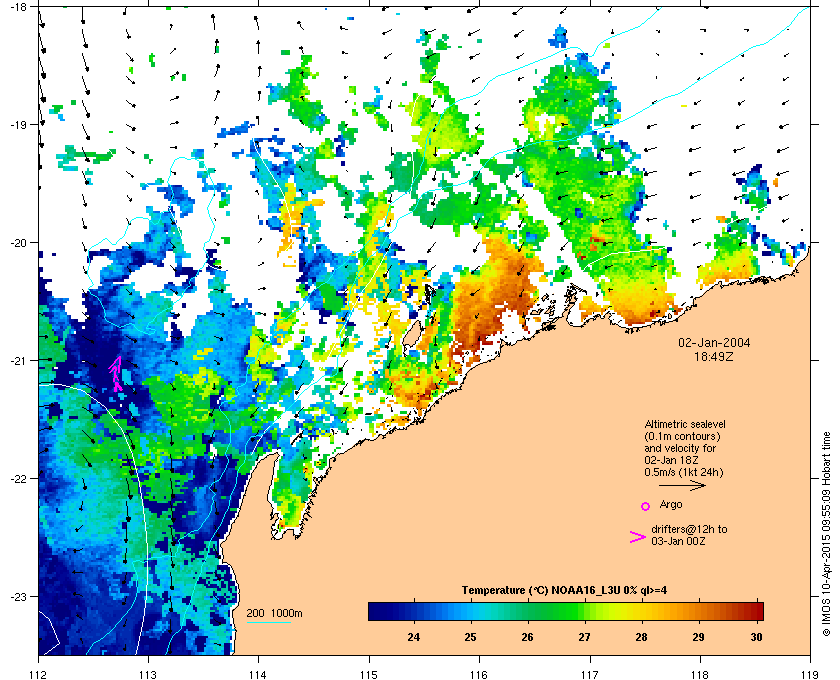Click the IMOS copyright timestamp text
Screen dimensions: 840x680
826,533
